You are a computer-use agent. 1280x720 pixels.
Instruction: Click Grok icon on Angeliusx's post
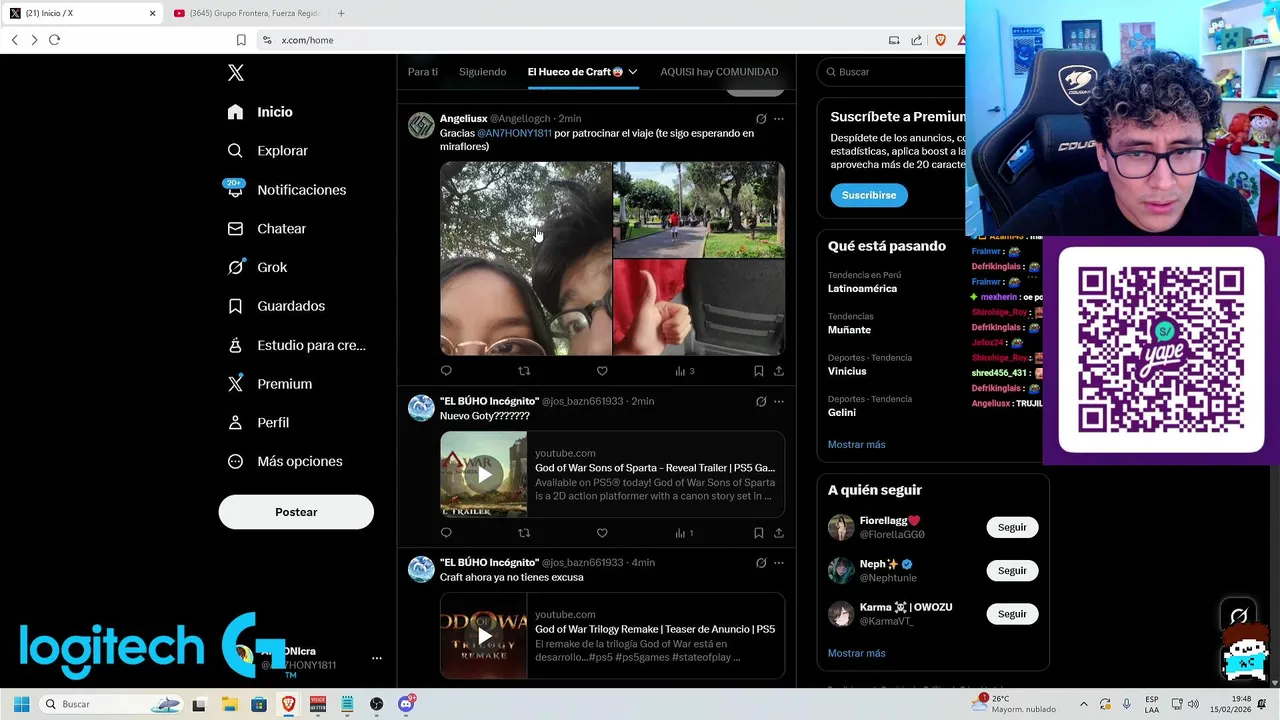tap(761, 119)
